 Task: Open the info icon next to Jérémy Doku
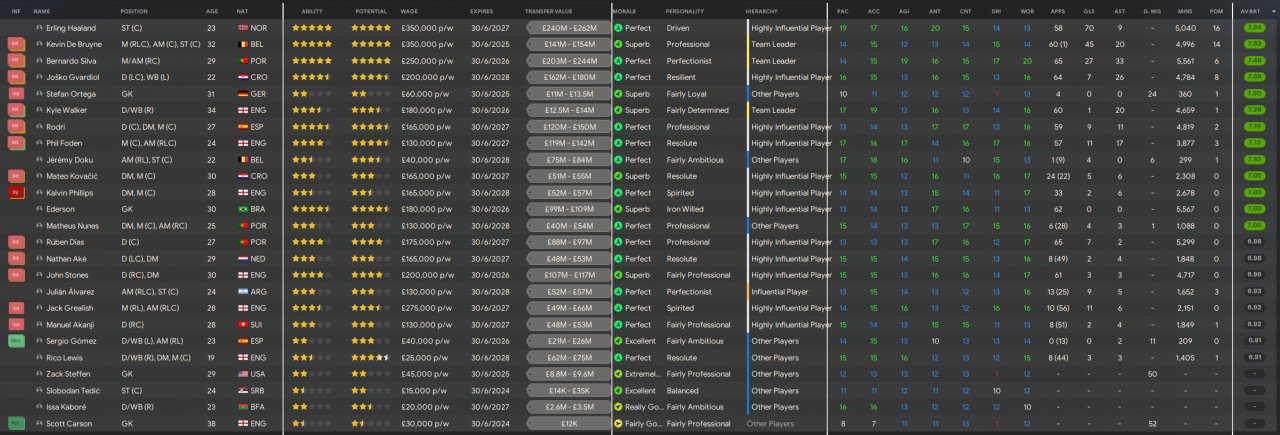pos(38,160)
